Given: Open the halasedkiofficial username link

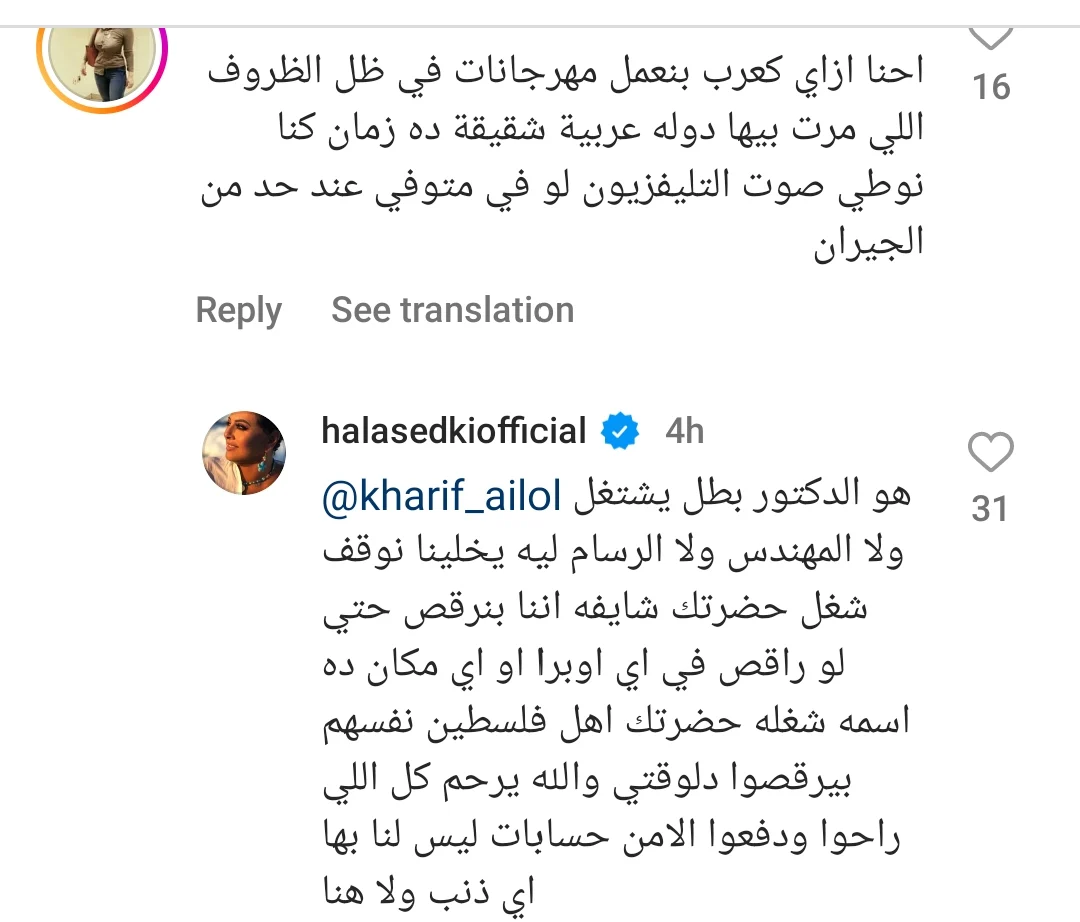Looking at the screenshot, I should (x=453, y=432).
